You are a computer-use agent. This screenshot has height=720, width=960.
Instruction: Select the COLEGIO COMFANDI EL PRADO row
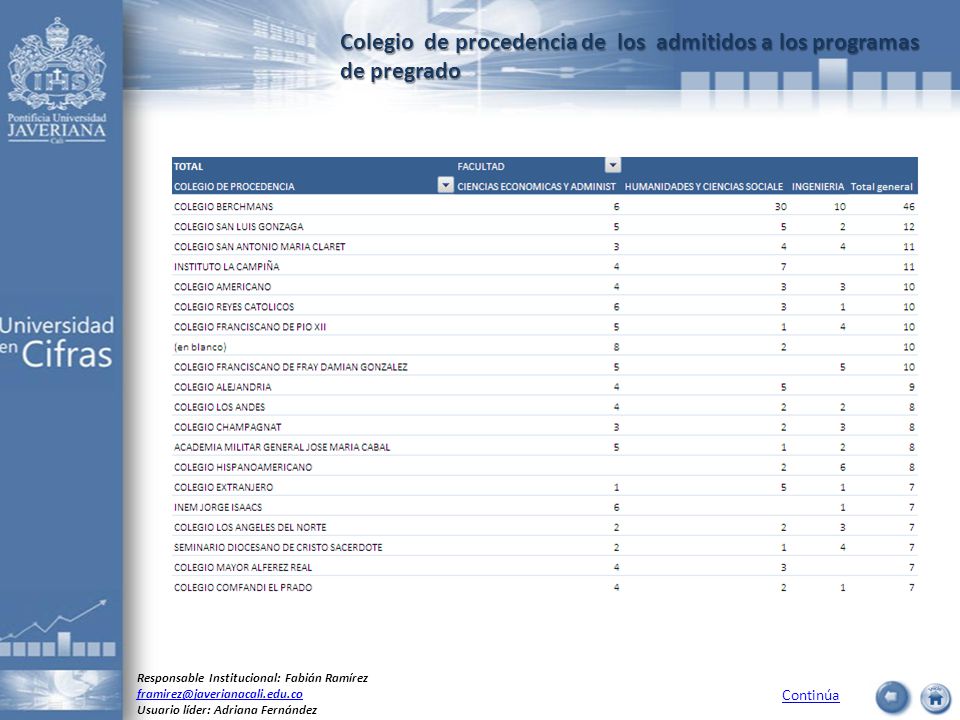pos(544,587)
